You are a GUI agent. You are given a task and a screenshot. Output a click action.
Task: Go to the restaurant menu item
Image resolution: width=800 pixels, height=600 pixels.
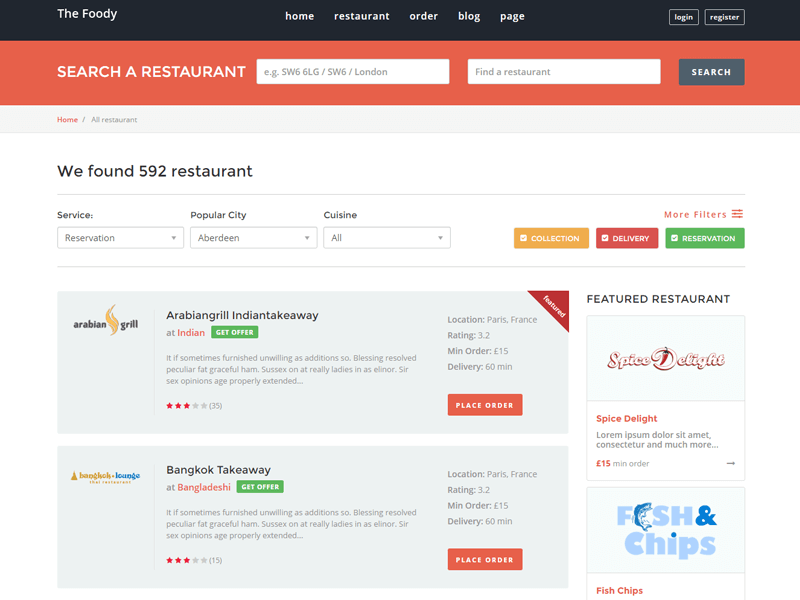pos(361,16)
